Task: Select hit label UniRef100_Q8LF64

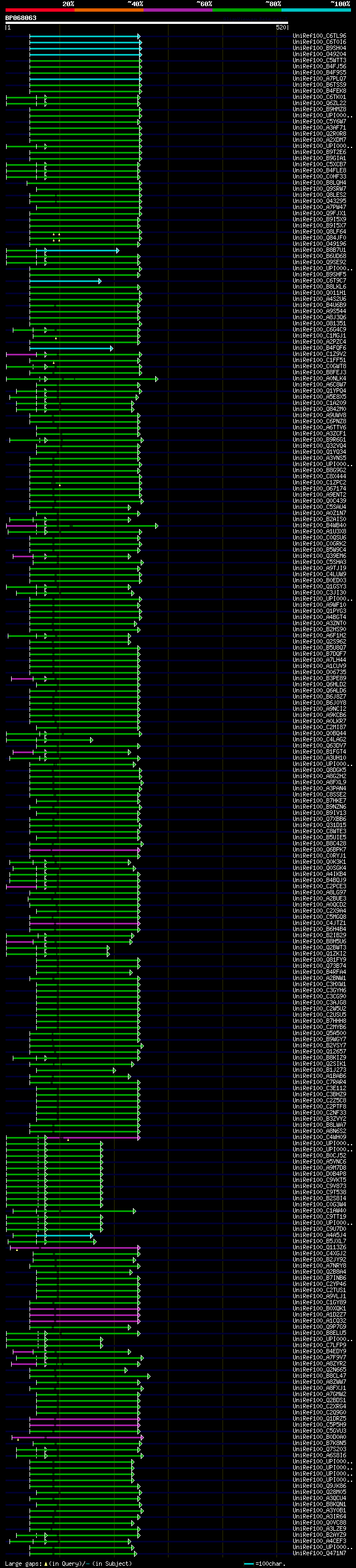Action: 319,232
